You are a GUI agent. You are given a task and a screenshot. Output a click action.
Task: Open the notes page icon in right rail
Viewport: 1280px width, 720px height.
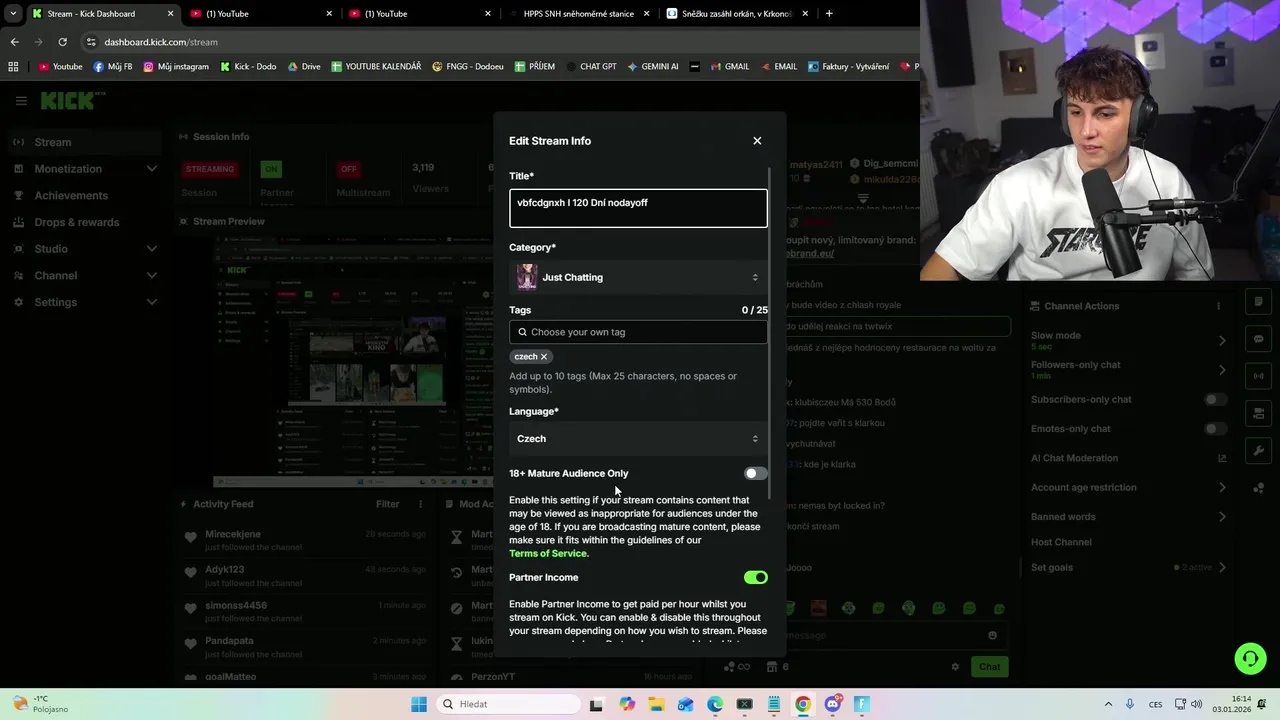[1258, 302]
